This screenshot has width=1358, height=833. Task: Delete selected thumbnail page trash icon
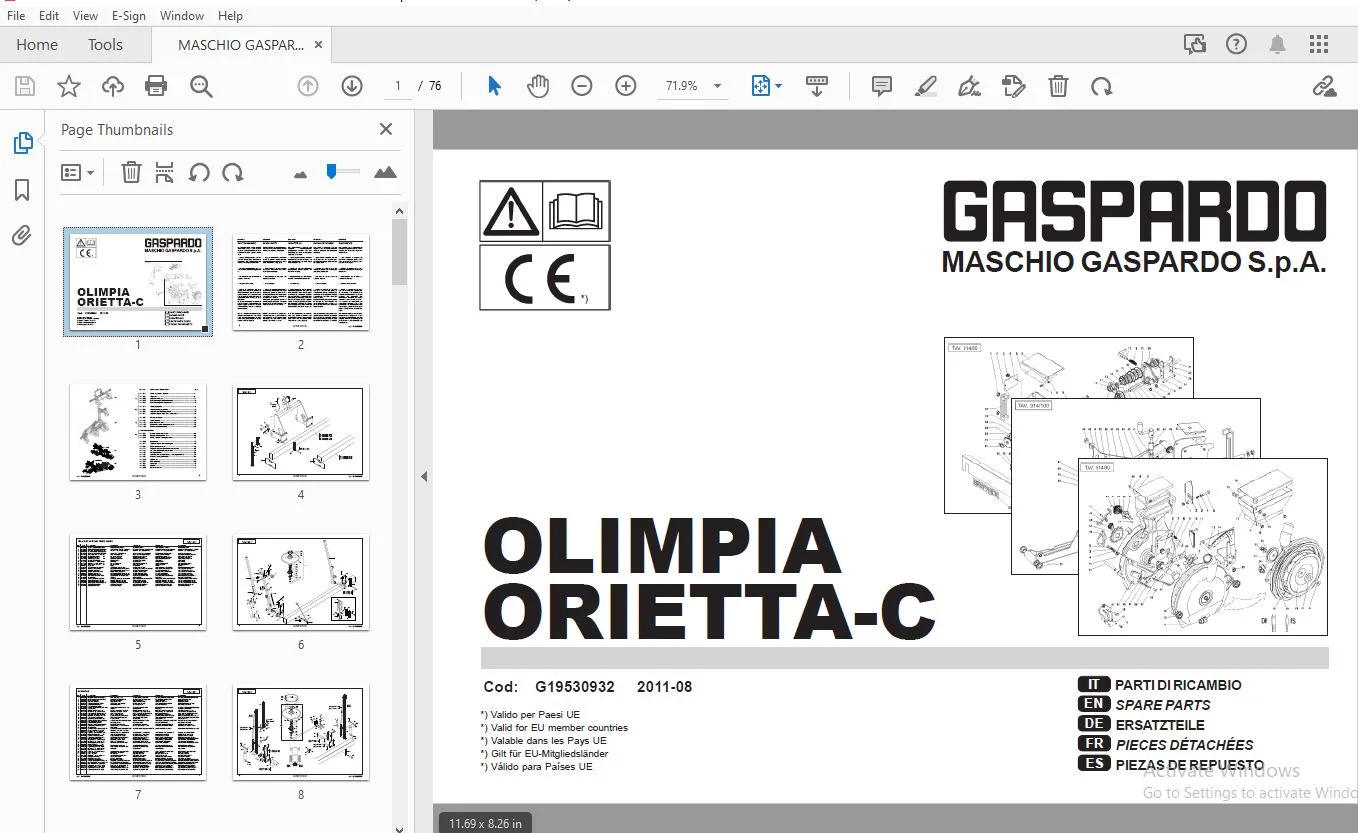point(131,172)
